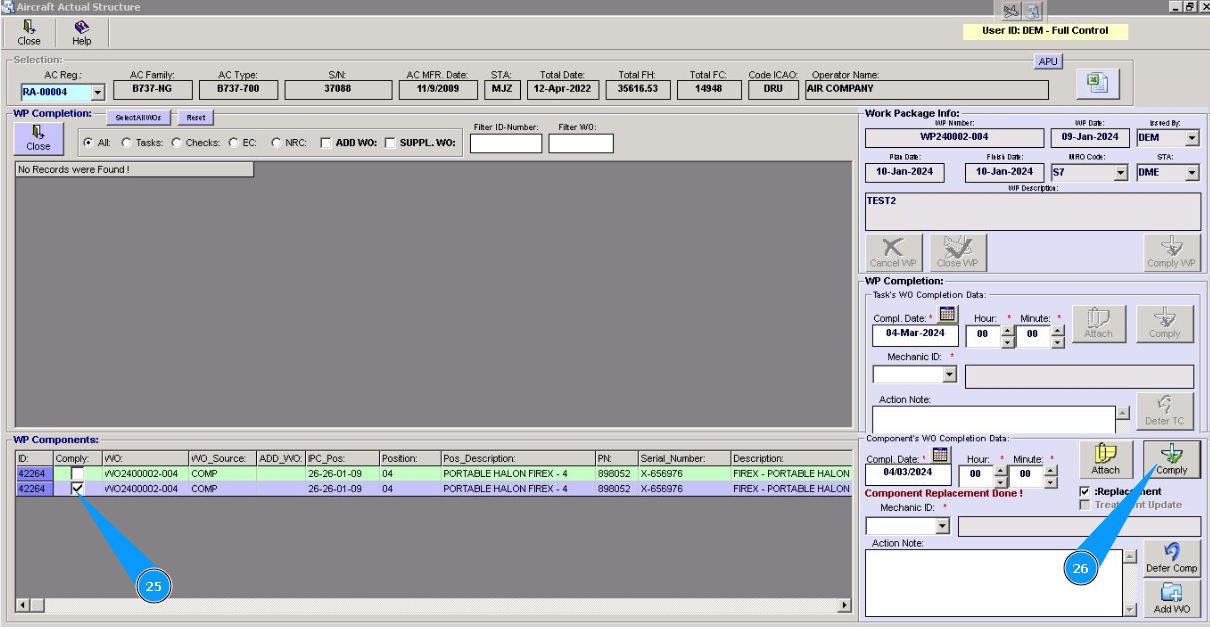1210x629 pixels.
Task: Click the WP Components horizontal scrollbar right arrow
Action: [844, 606]
